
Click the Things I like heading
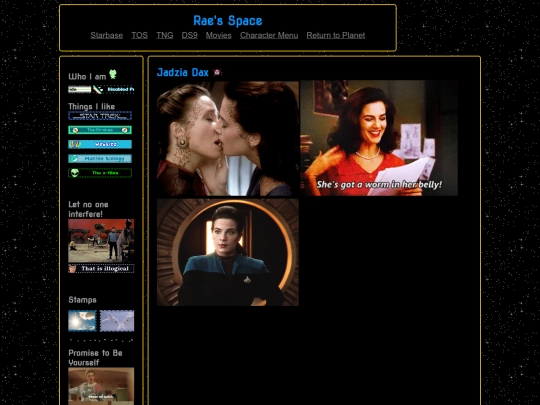(x=91, y=106)
